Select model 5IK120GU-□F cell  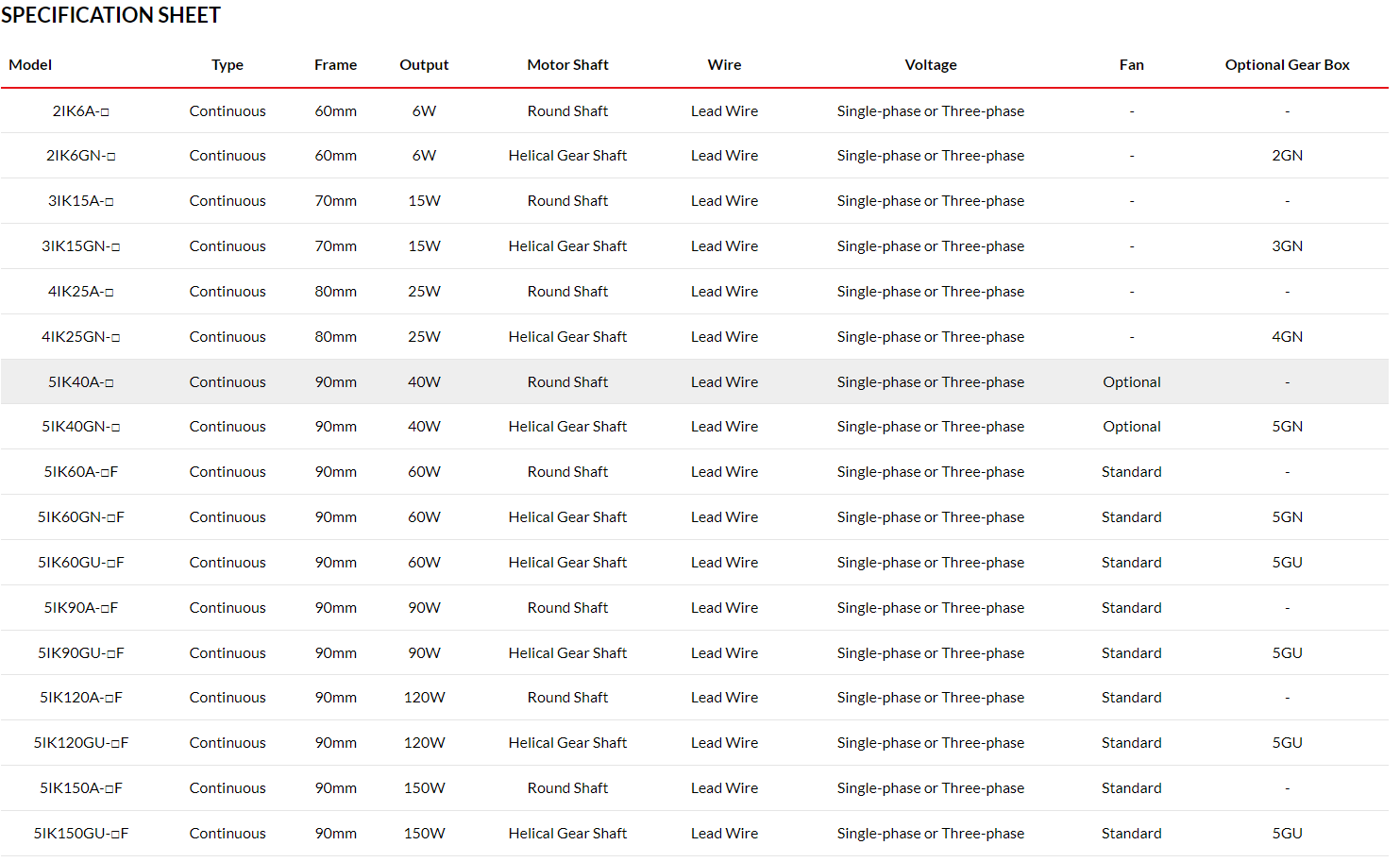tap(81, 743)
